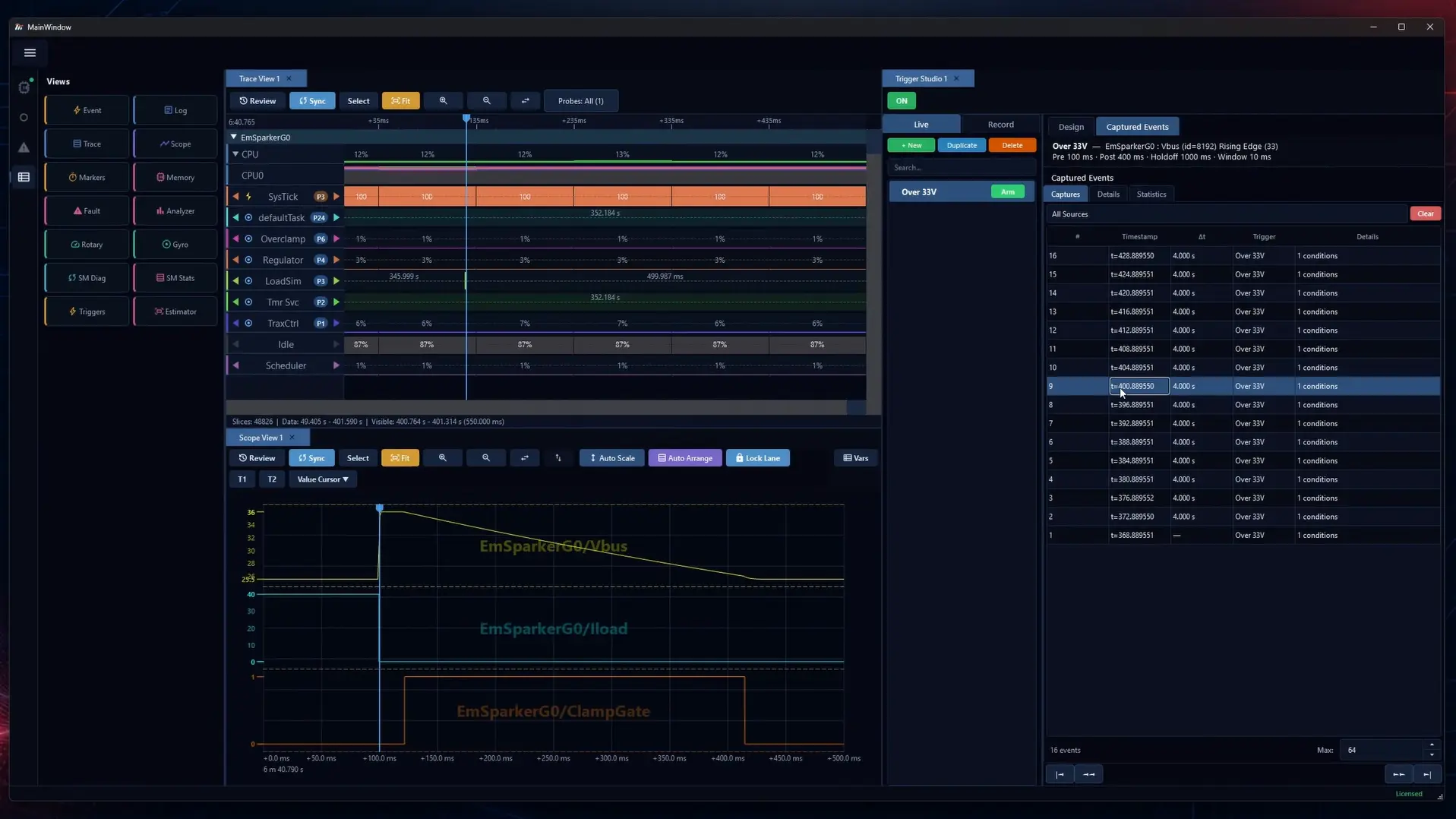Open the SM Stats view
The image size is (1456, 819).
(175, 278)
